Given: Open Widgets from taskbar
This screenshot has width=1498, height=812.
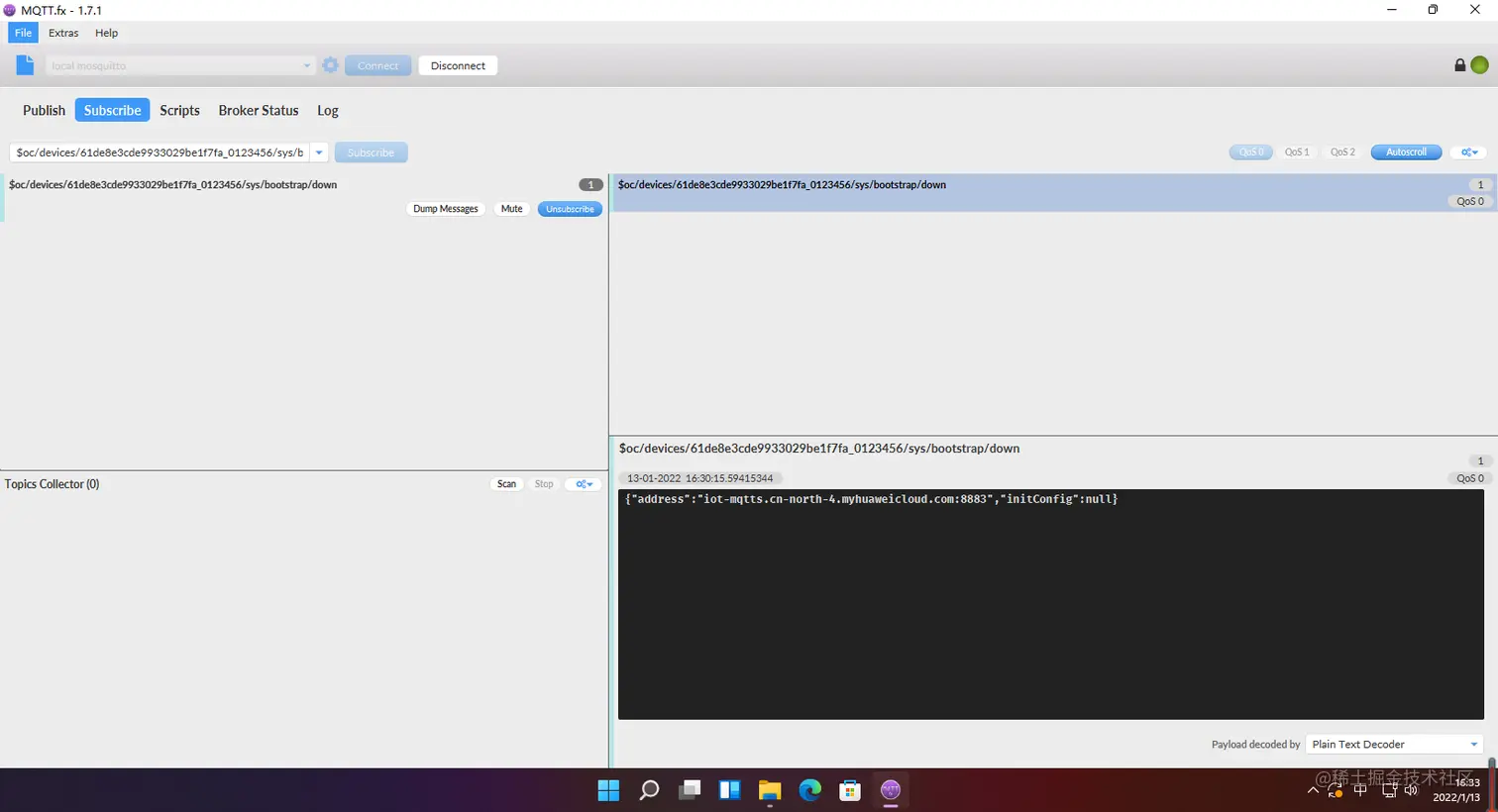Looking at the screenshot, I should 730,790.
